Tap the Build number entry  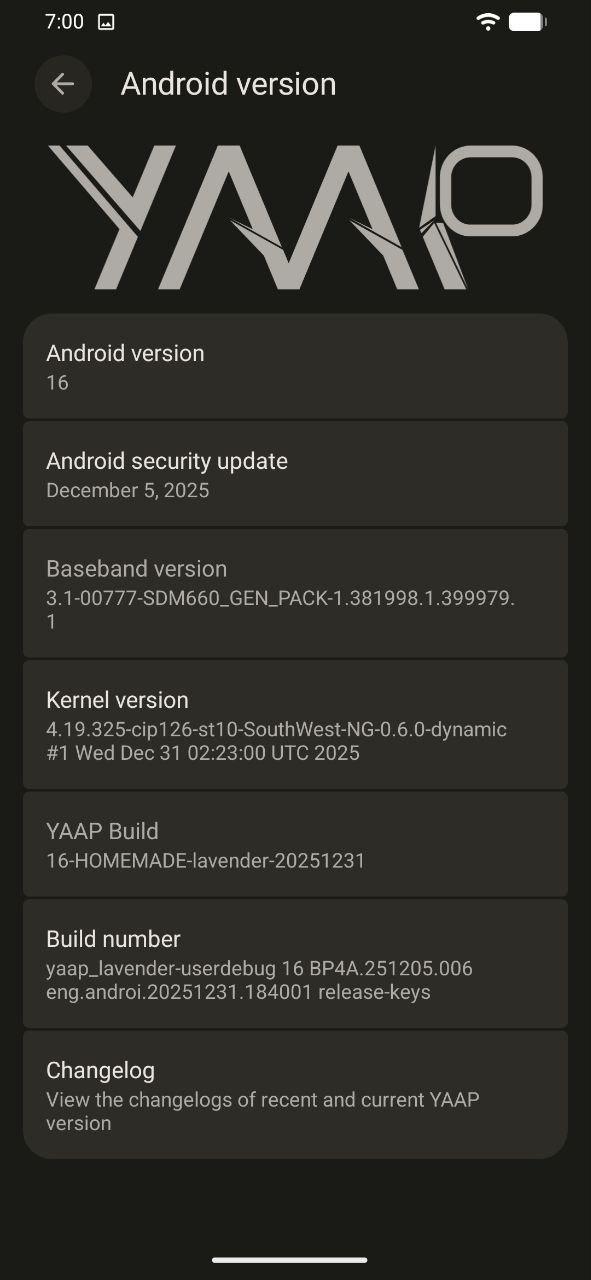(x=295, y=964)
